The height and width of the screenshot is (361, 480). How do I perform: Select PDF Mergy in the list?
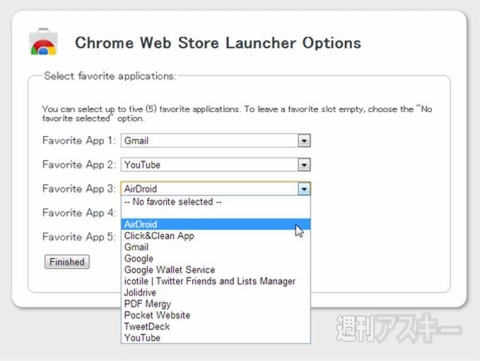click(216, 304)
